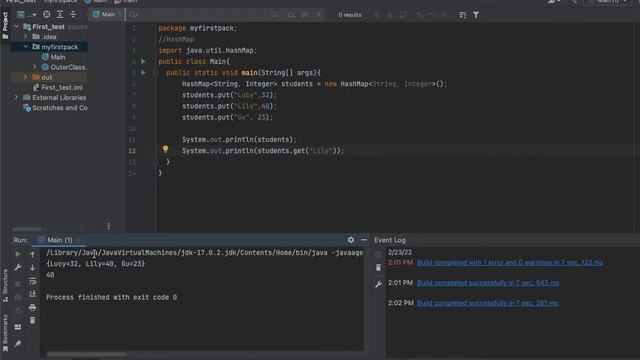Select First_test.iml file in tree
This screenshot has width=640, height=360.
click(58, 87)
